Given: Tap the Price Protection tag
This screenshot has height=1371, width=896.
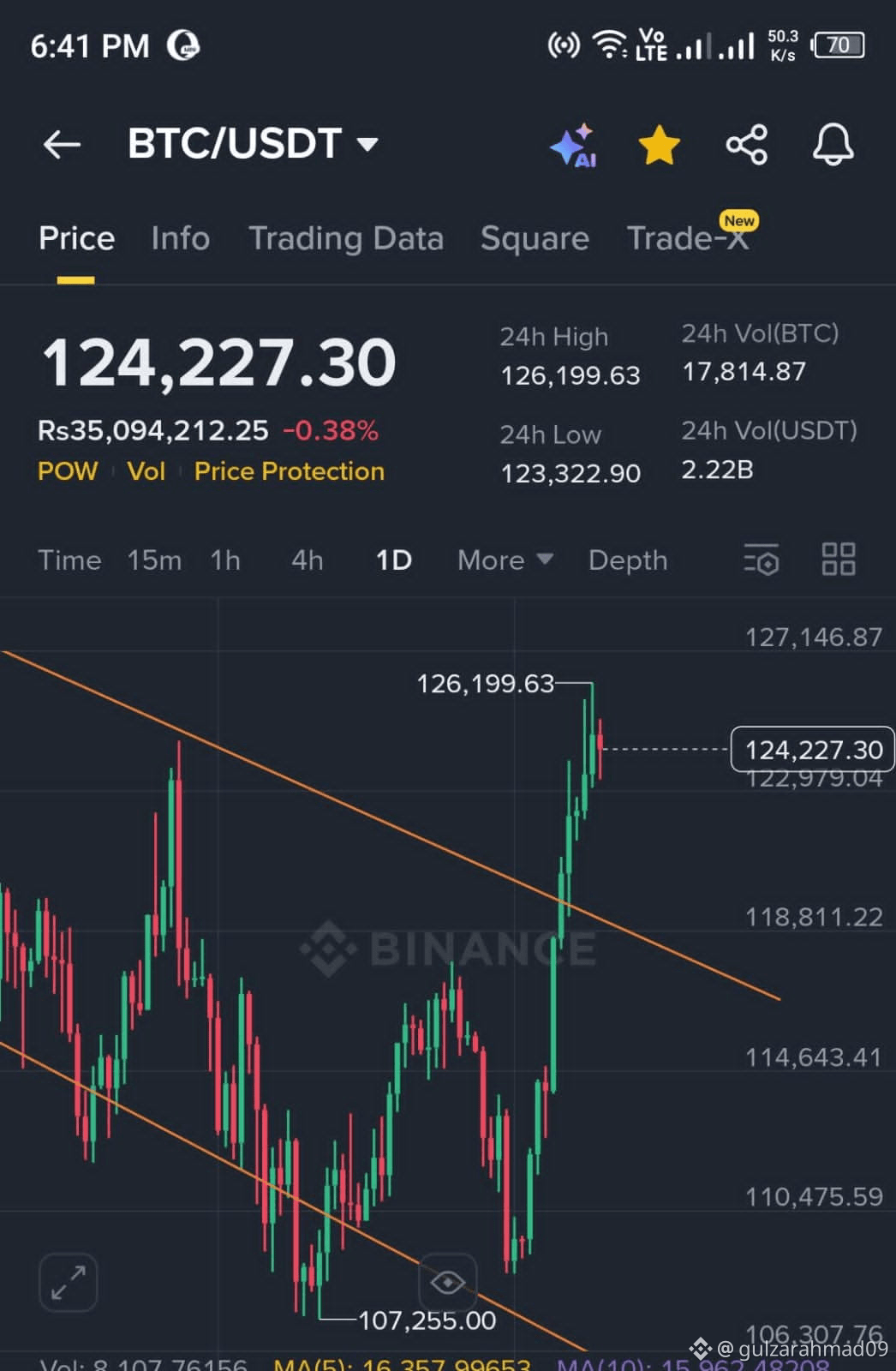Looking at the screenshot, I should (290, 471).
